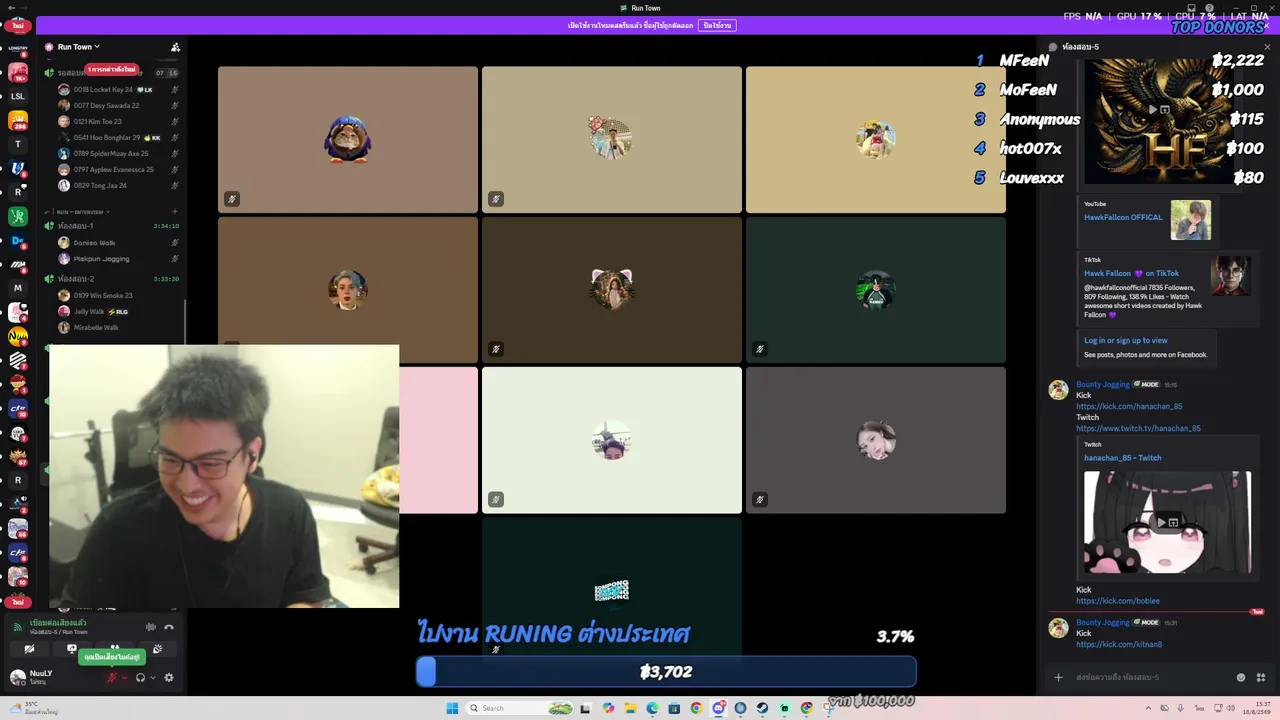Open the golden HF eagle image
Viewport: 1280px width, 720px height.
click(1161, 120)
